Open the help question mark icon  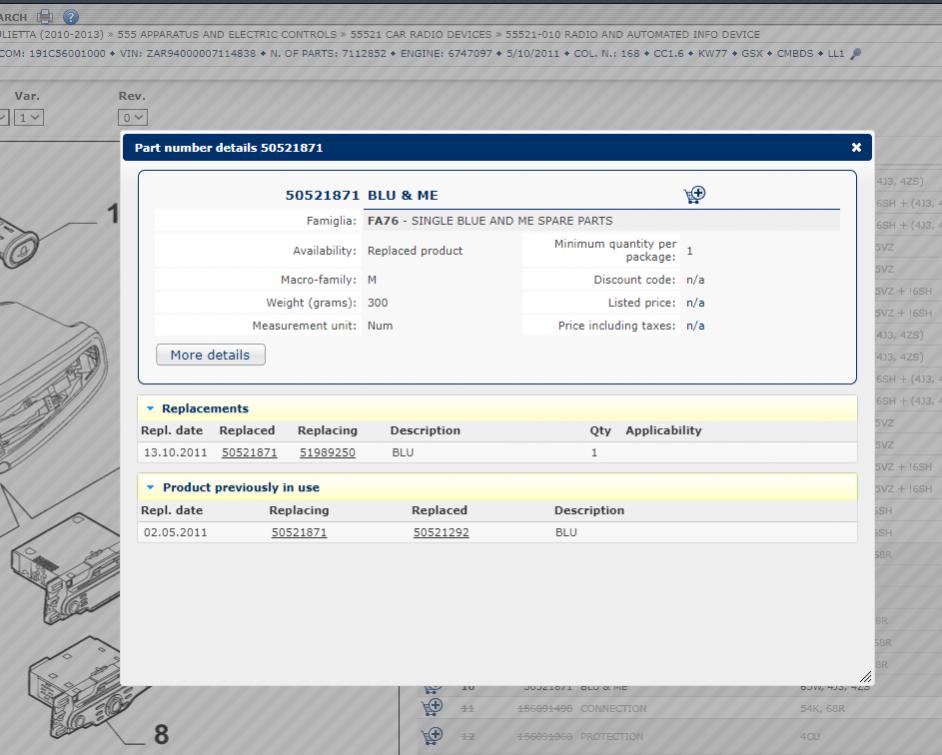point(71,17)
